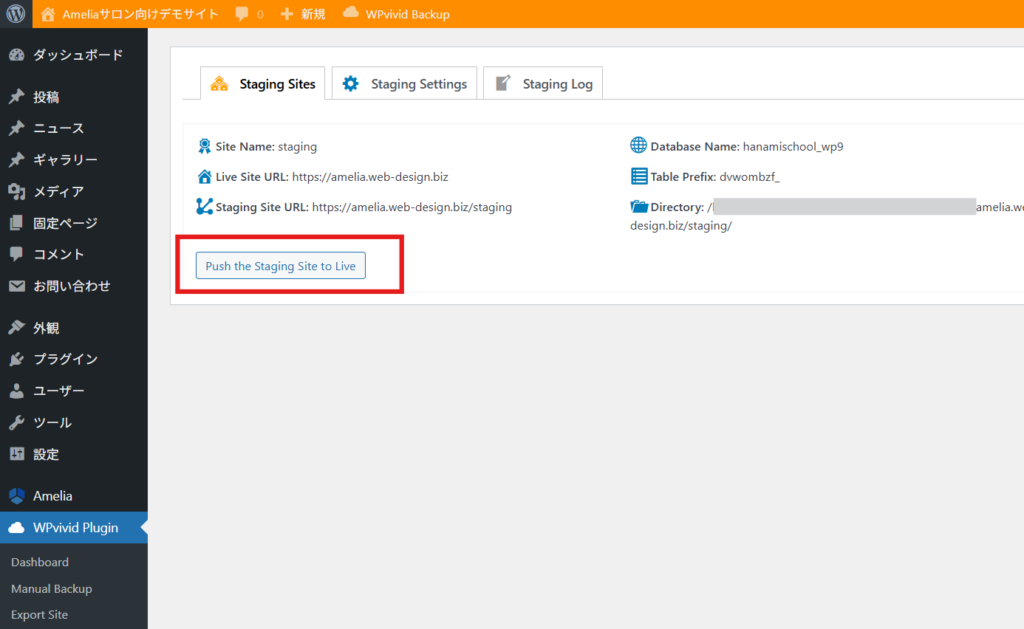Open Export Site submenu item
The width and height of the screenshot is (1024, 629).
pos(39,615)
